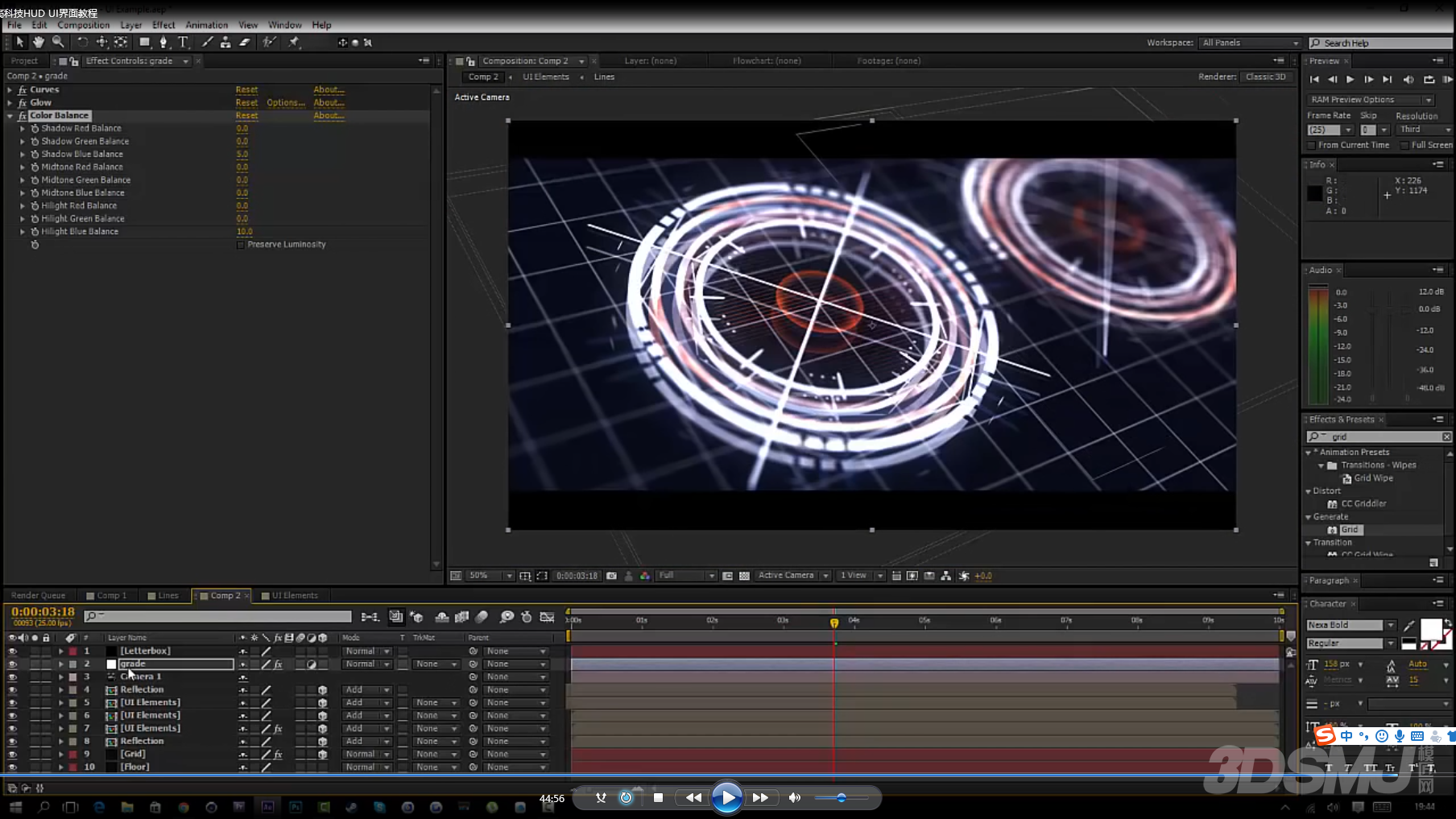Click the white fill color swatch in Character
The height and width of the screenshot is (819, 1456).
[x=1431, y=629]
